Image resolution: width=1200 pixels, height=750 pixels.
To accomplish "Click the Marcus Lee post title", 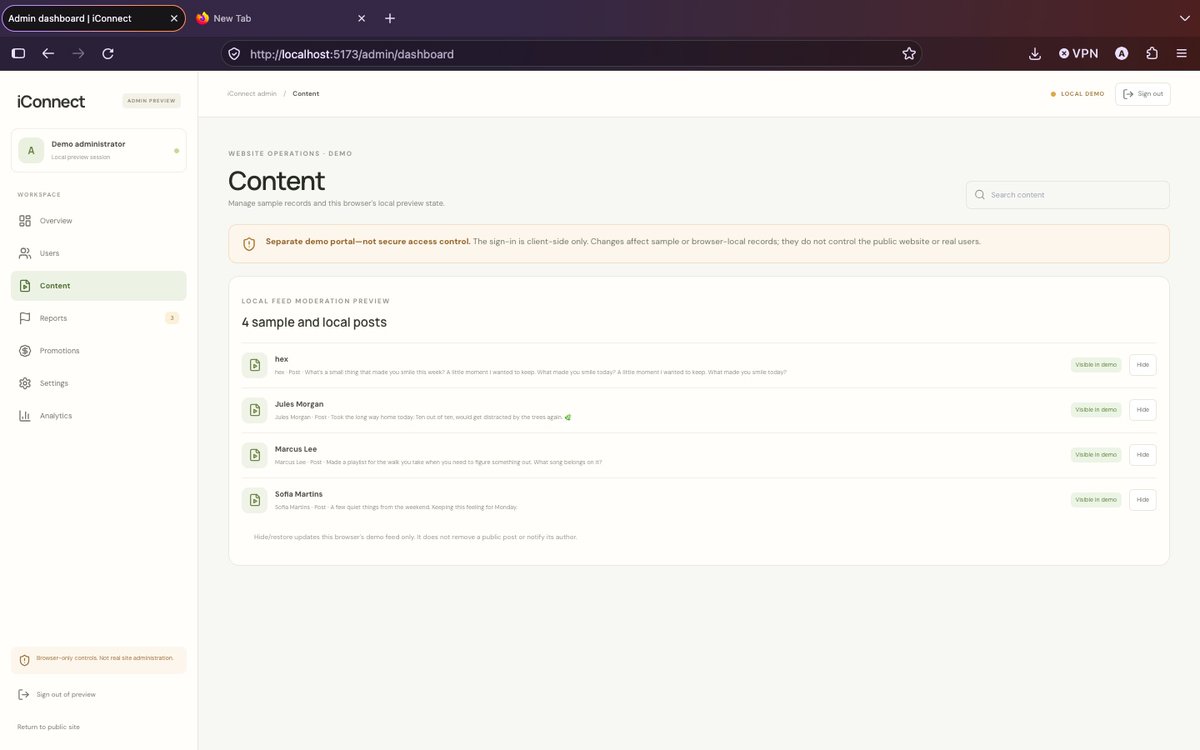I will pyautogui.click(x=296, y=449).
